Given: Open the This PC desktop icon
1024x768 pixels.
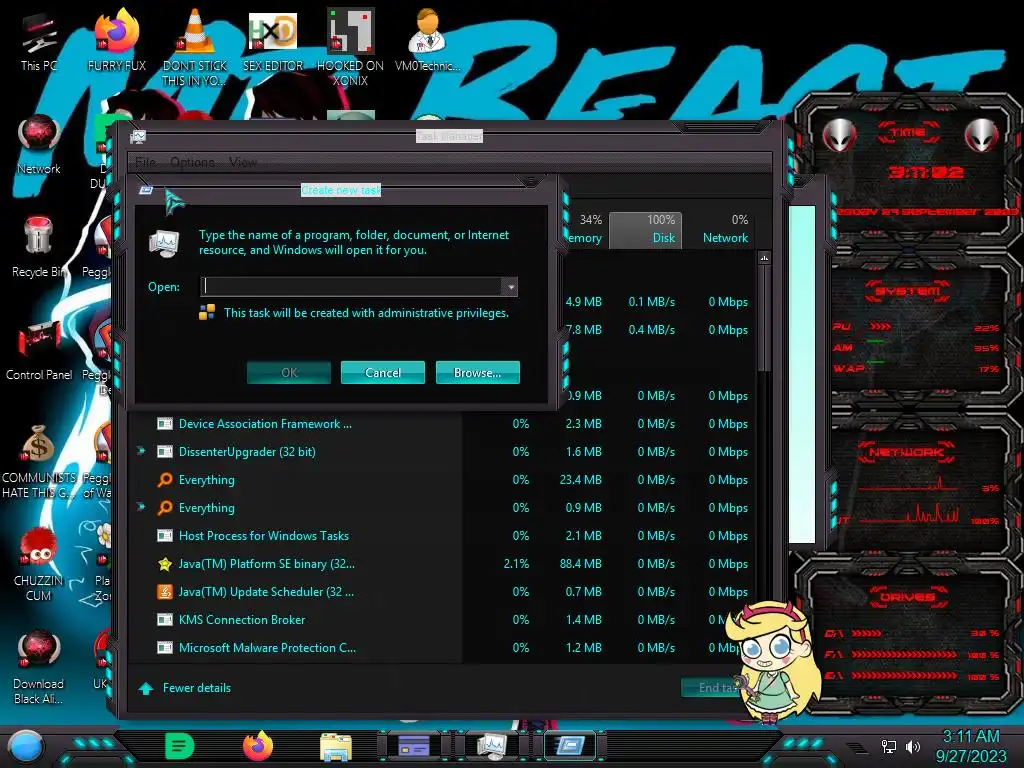Looking at the screenshot, I should coord(39,42).
